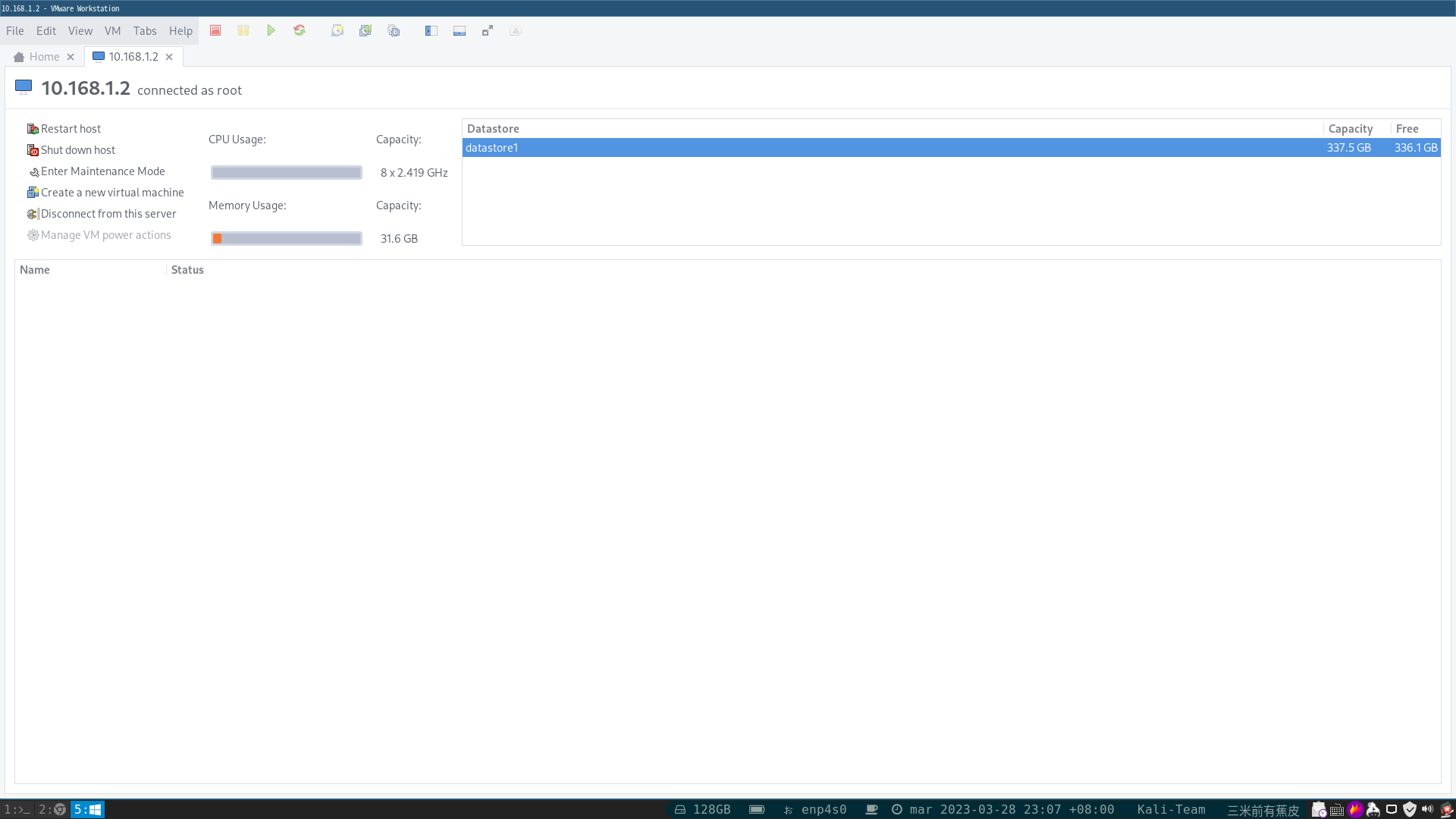Viewport: 1456px width, 819px height.
Task: Click the green power on play icon
Action: [271, 31]
